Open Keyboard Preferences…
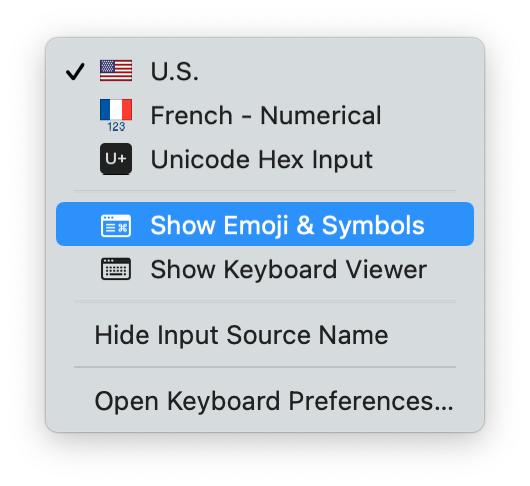 pyautogui.click(x=265, y=401)
